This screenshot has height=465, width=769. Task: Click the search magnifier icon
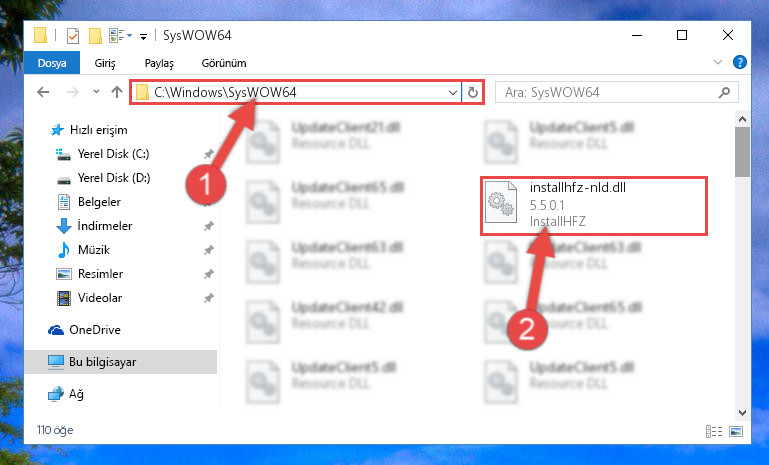pos(724,92)
